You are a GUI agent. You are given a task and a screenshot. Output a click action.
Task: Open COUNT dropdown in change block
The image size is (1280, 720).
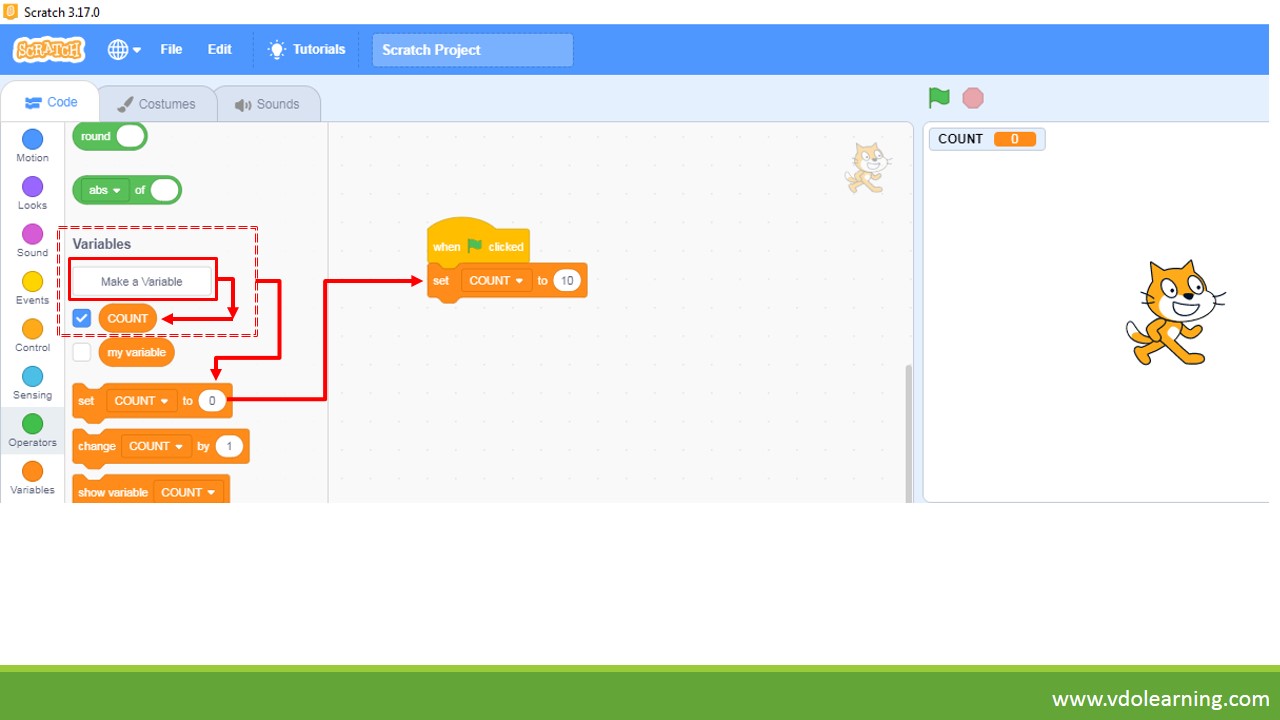(157, 446)
